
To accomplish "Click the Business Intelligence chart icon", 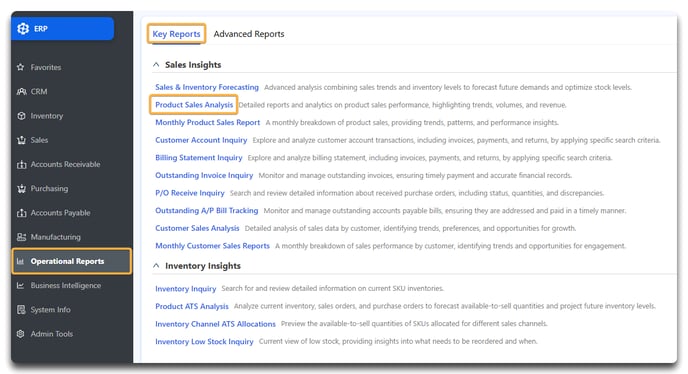I will [21, 285].
